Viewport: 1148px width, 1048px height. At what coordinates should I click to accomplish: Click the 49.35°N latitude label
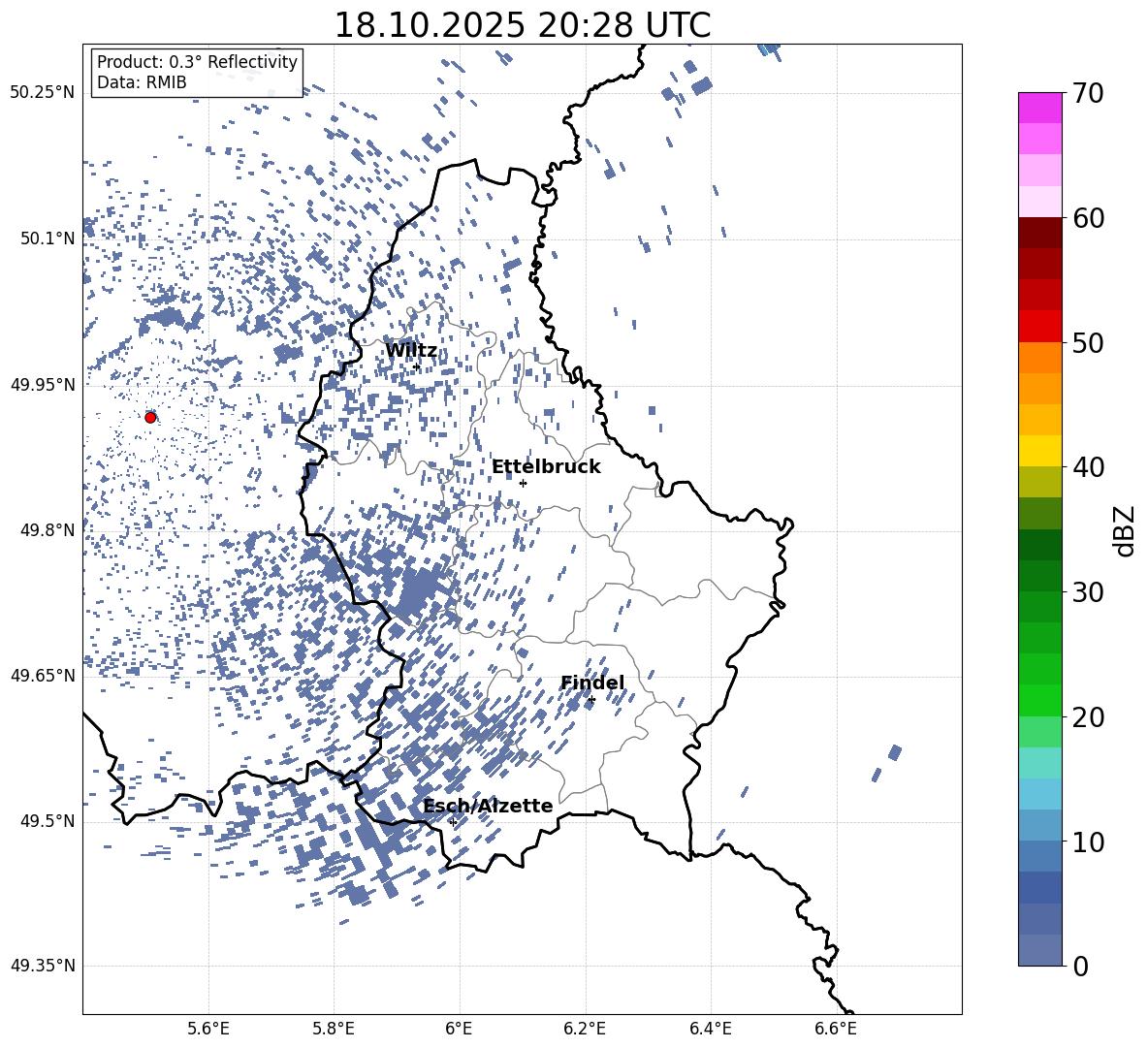[x=43, y=966]
